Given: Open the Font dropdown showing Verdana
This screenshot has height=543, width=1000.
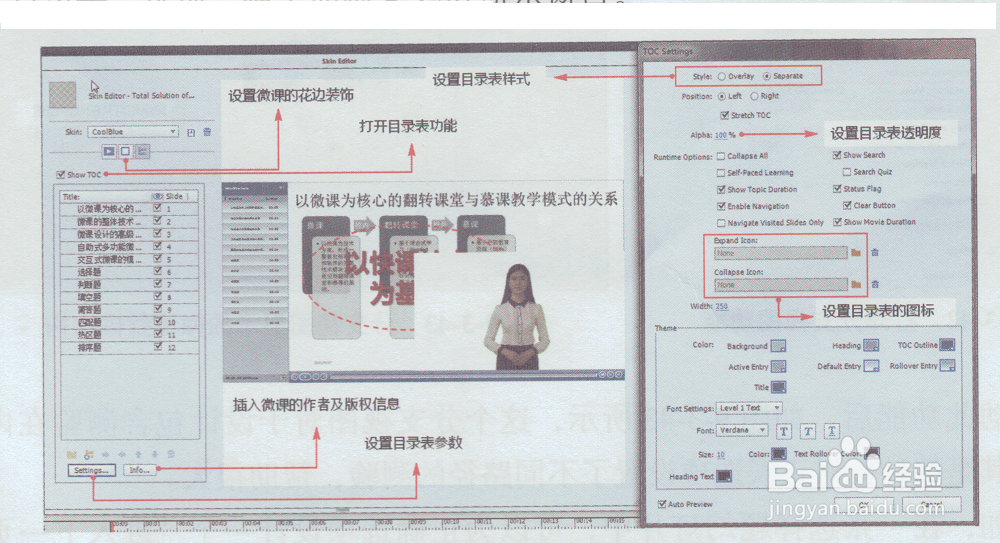Looking at the screenshot, I should tap(742, 431).
